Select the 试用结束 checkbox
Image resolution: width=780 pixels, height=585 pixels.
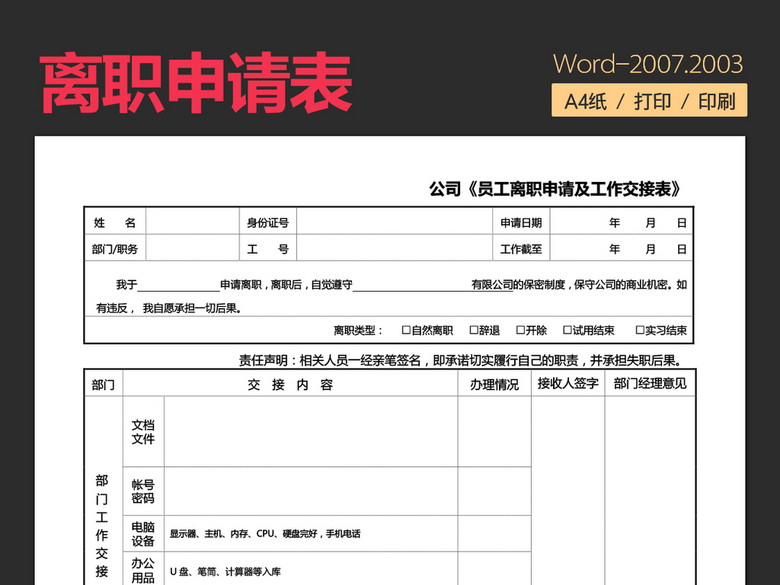(567, 330)
